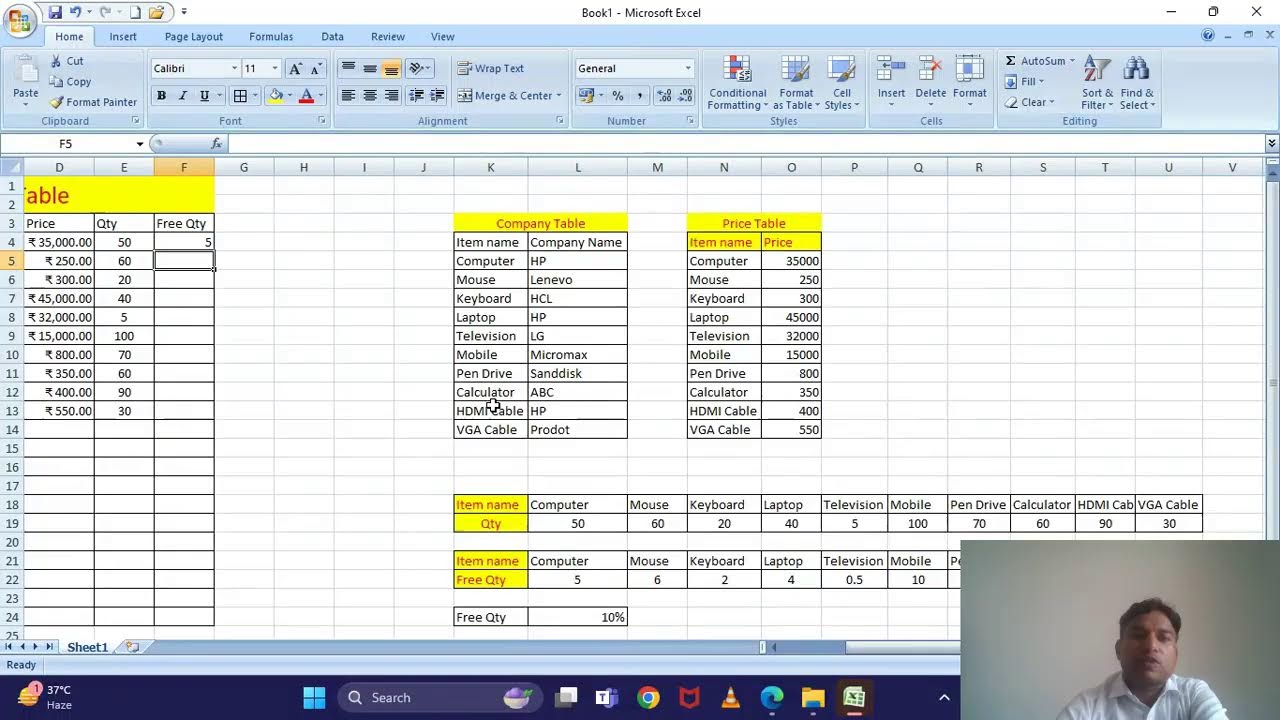
Task: Apply the yellow fill color
Action: tap(274, 96)
